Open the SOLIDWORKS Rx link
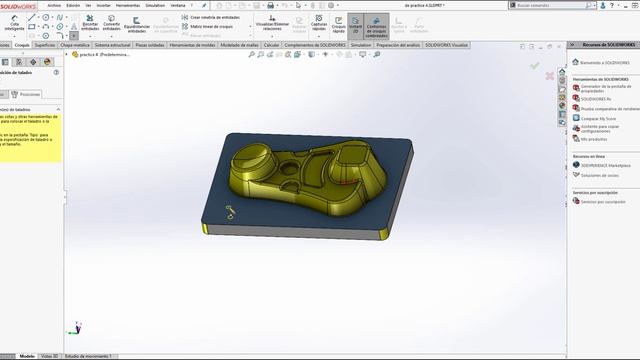 (596, 99)
